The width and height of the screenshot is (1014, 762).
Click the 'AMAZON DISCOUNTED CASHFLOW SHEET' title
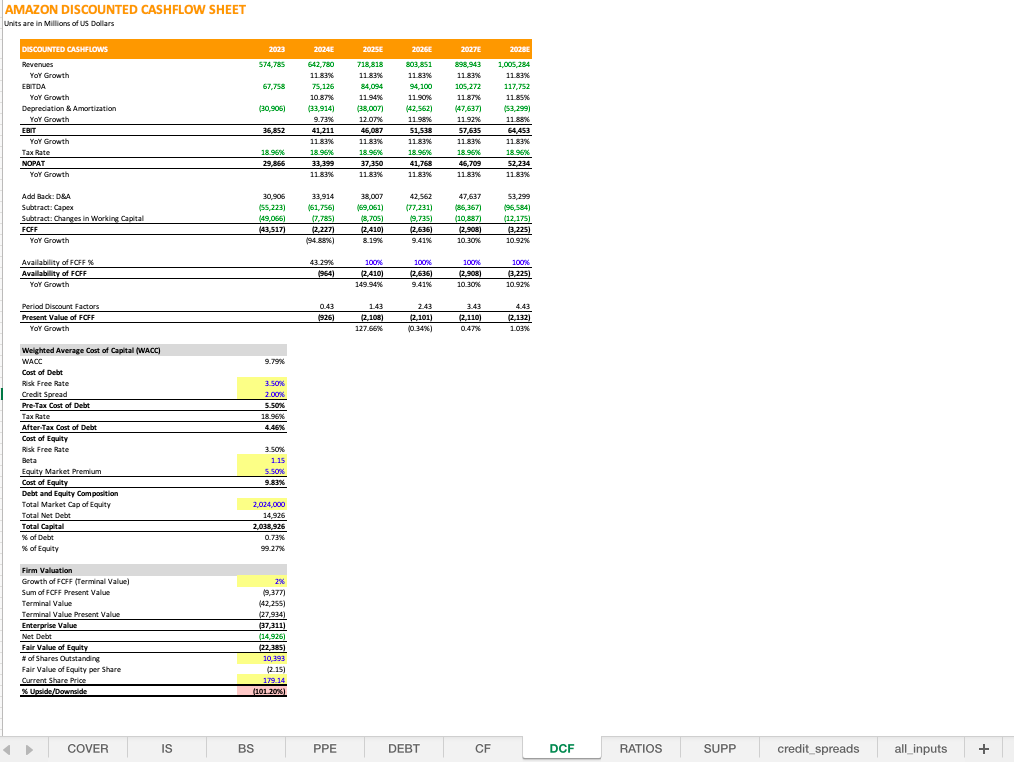tap(125, 10)
